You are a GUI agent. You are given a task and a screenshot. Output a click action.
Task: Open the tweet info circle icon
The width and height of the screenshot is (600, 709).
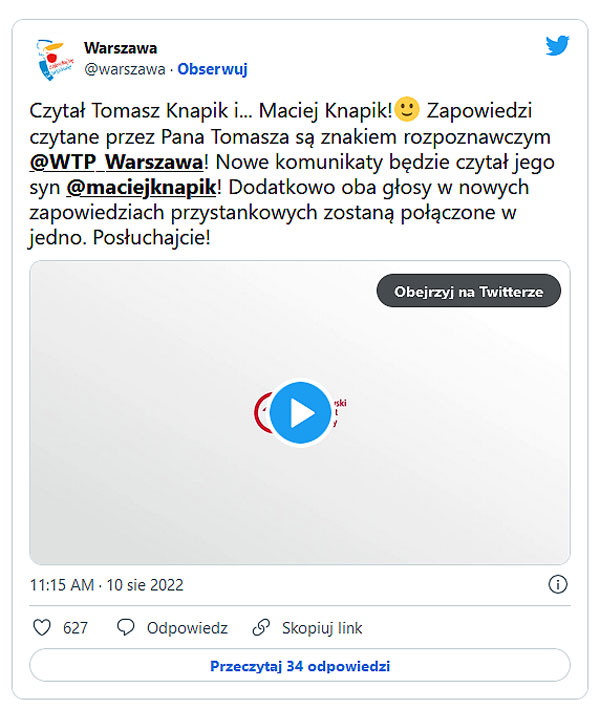coord(557,584)
